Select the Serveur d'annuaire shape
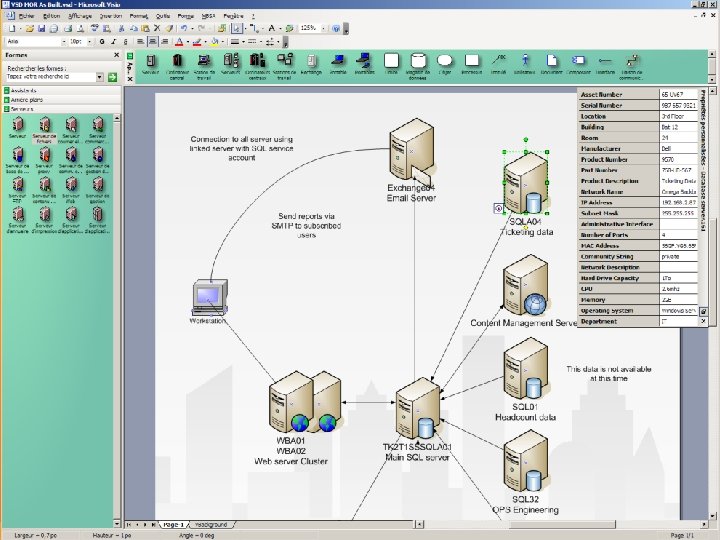720x540 pixels. (17, 219)
